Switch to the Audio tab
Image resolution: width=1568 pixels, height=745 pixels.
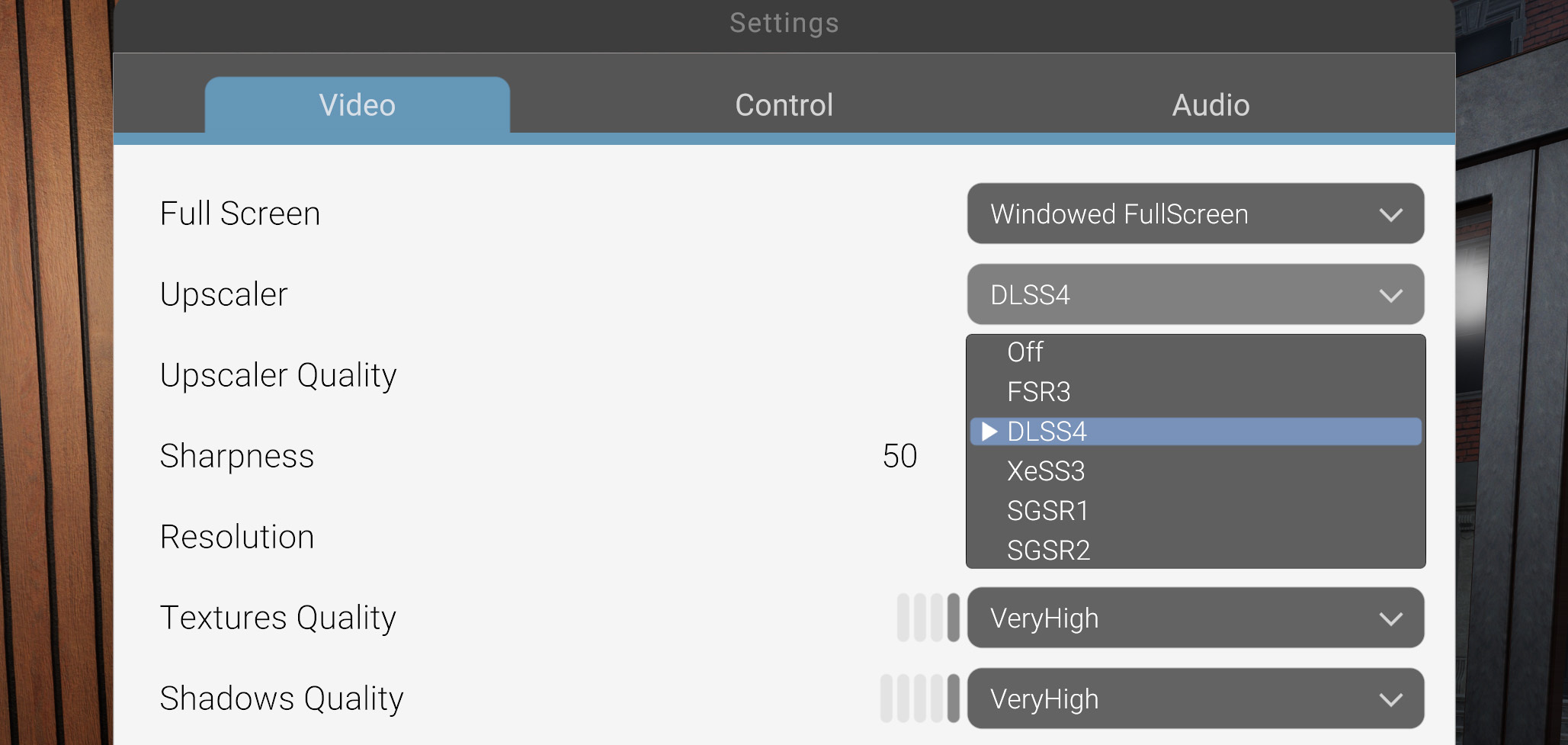tap(1210, 105)
